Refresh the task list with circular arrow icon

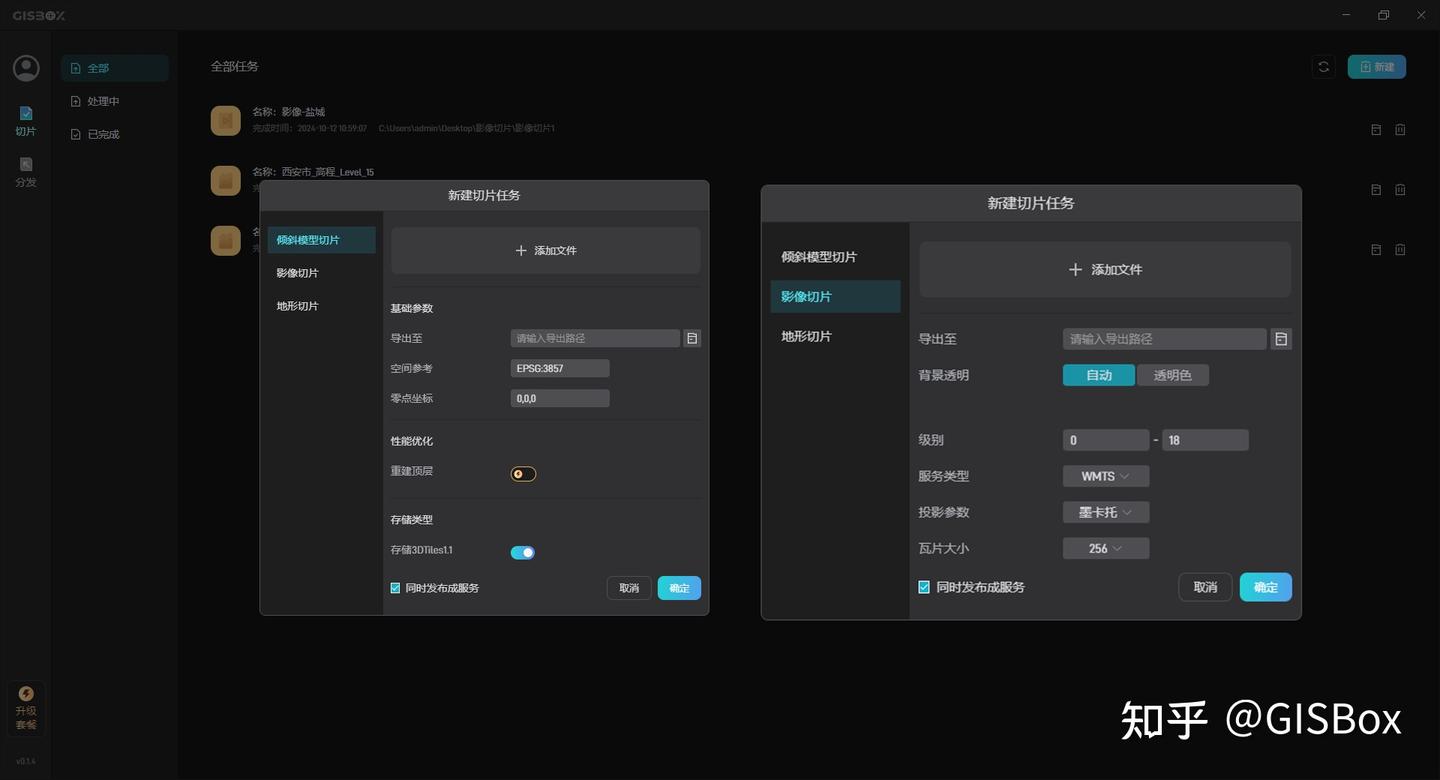click(x=1323, y=66)
